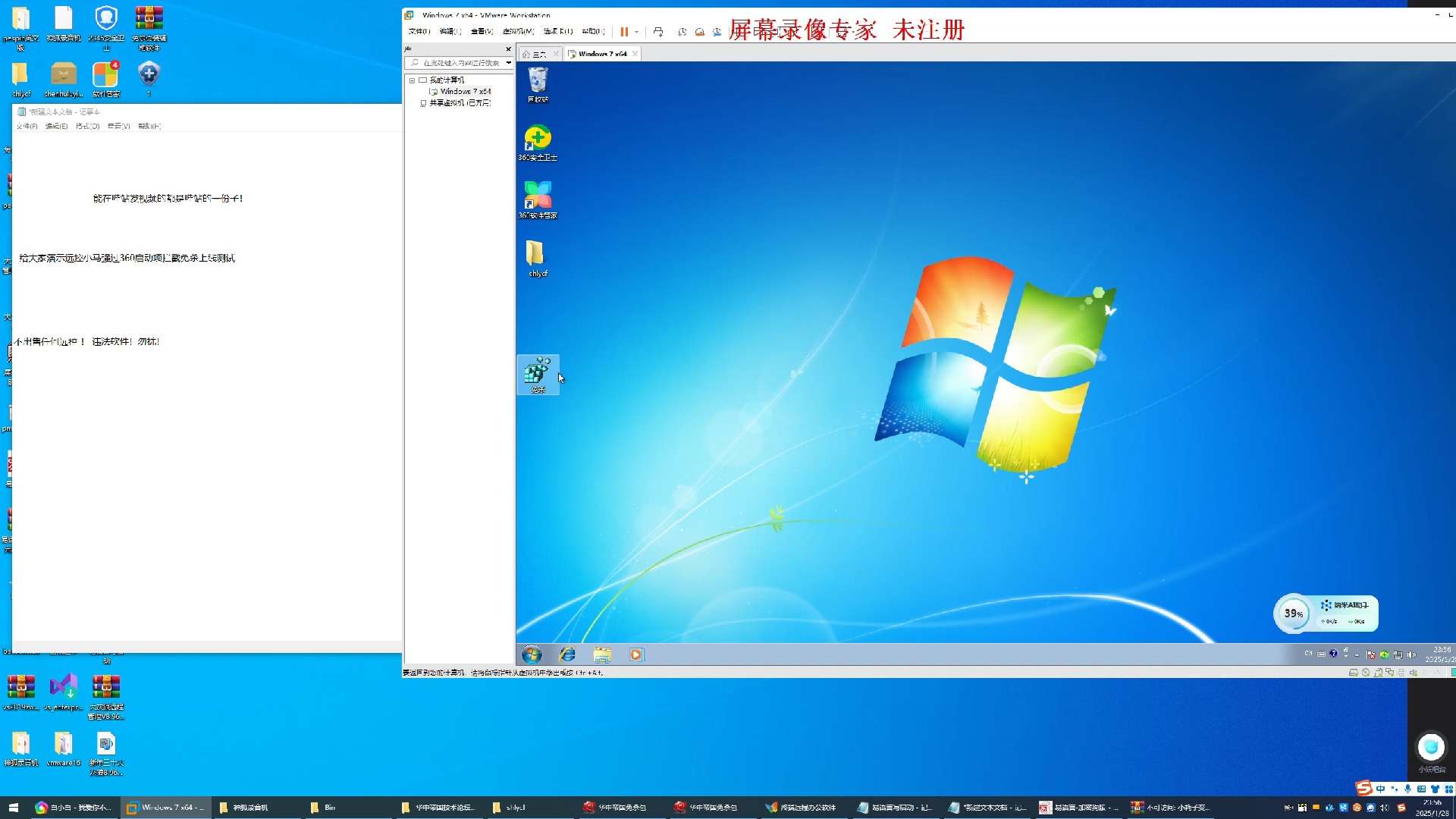Click the sound card icon in VMware status bar
Viewport: 1456px width, 819px height.
(x=1414, y=673)
